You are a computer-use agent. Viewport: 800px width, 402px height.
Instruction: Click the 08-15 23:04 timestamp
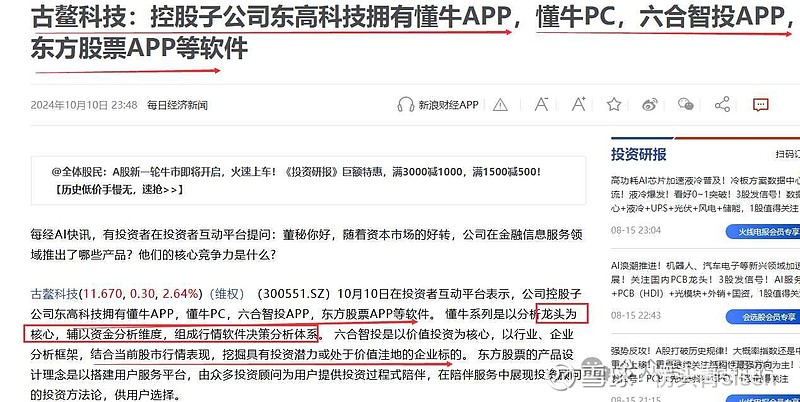point(636,231)
